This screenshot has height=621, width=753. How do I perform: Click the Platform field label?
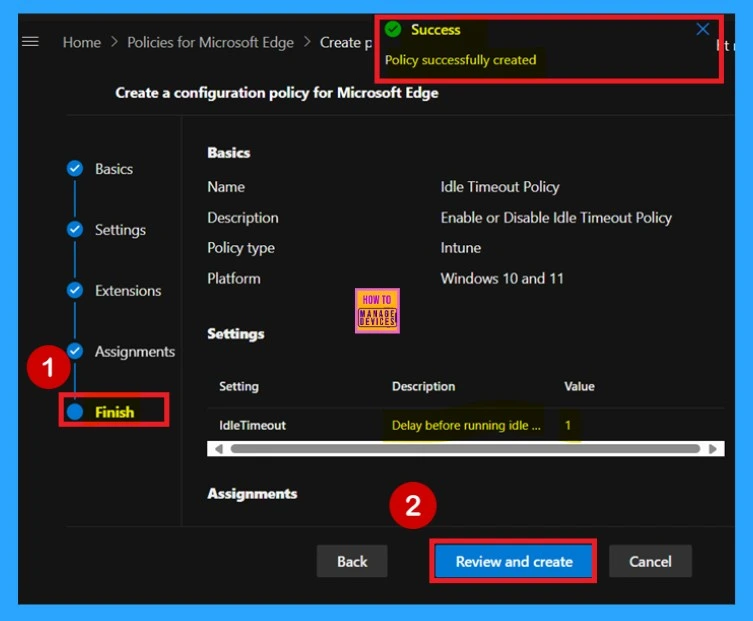tap(234, 279)
